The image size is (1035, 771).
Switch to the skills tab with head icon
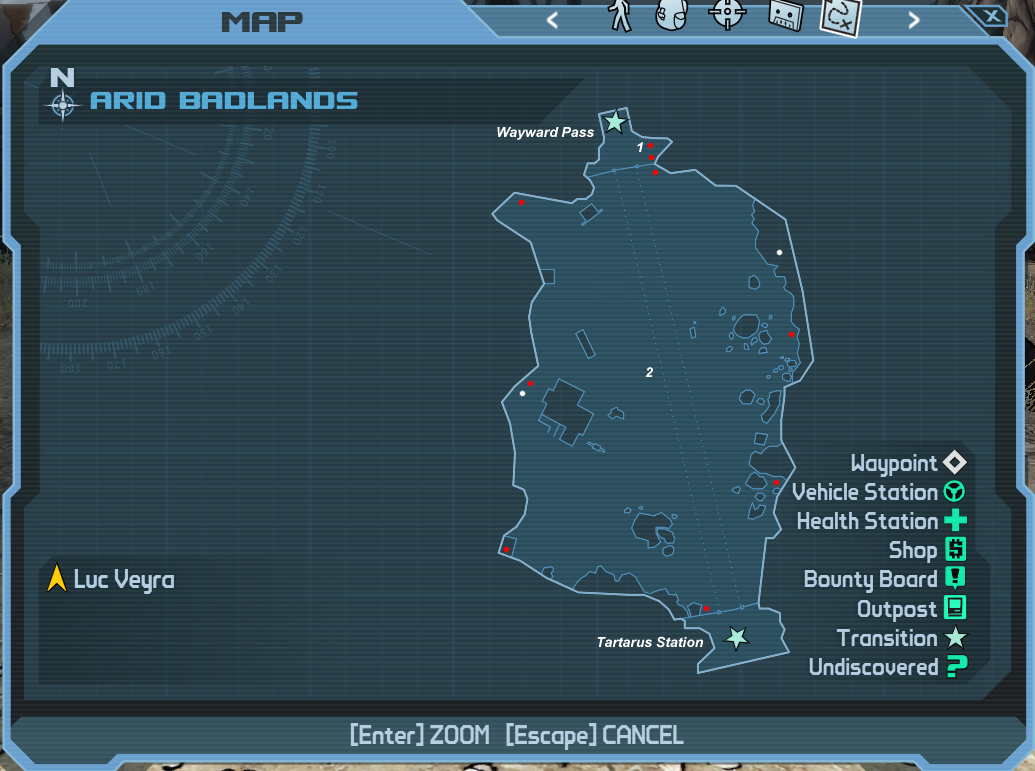coord(672,16)
